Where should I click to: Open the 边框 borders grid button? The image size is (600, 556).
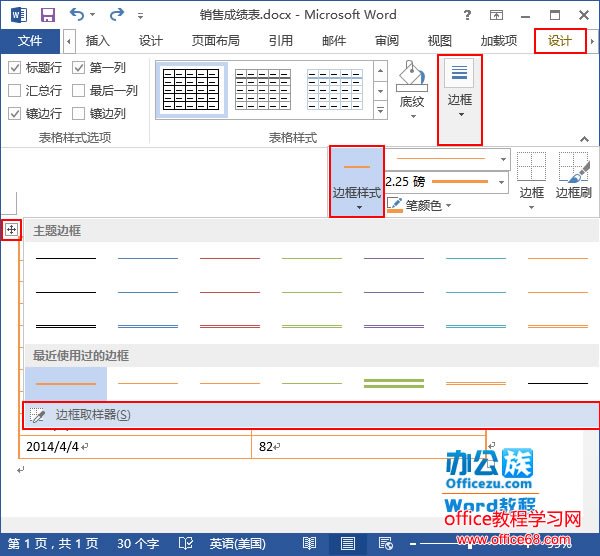point(531,181)
